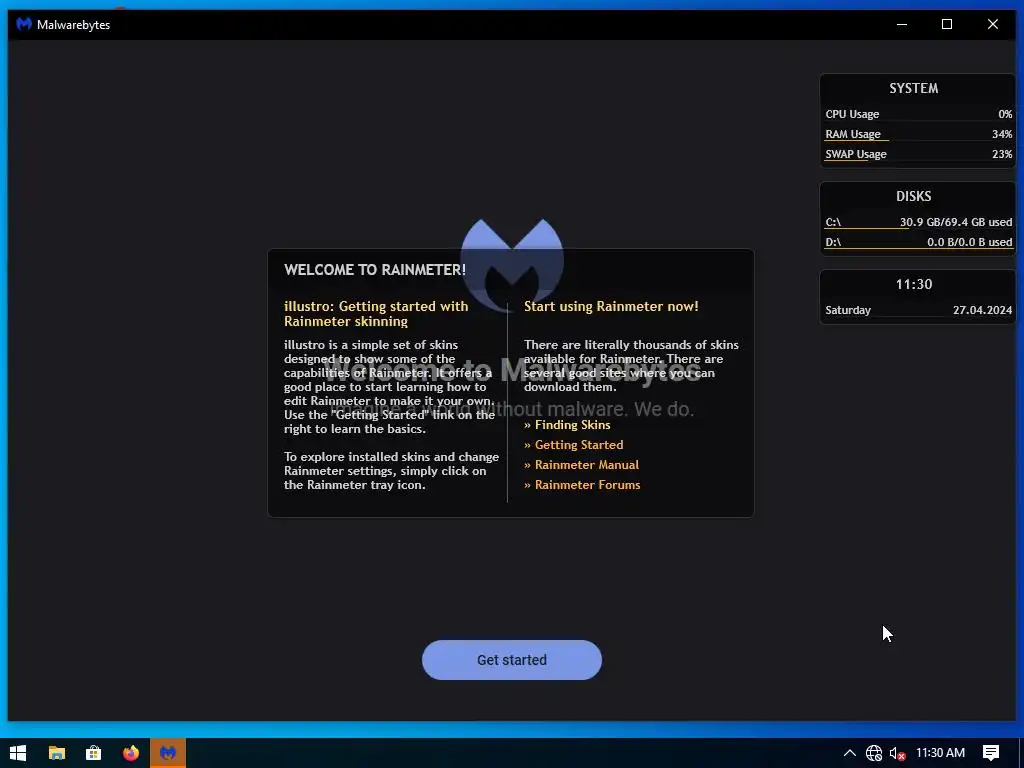Click the 30.9 GB/69.4 GB used value
Viewport: 1024px width, 768px height.
pyautogui.click(x=956, y=222)
